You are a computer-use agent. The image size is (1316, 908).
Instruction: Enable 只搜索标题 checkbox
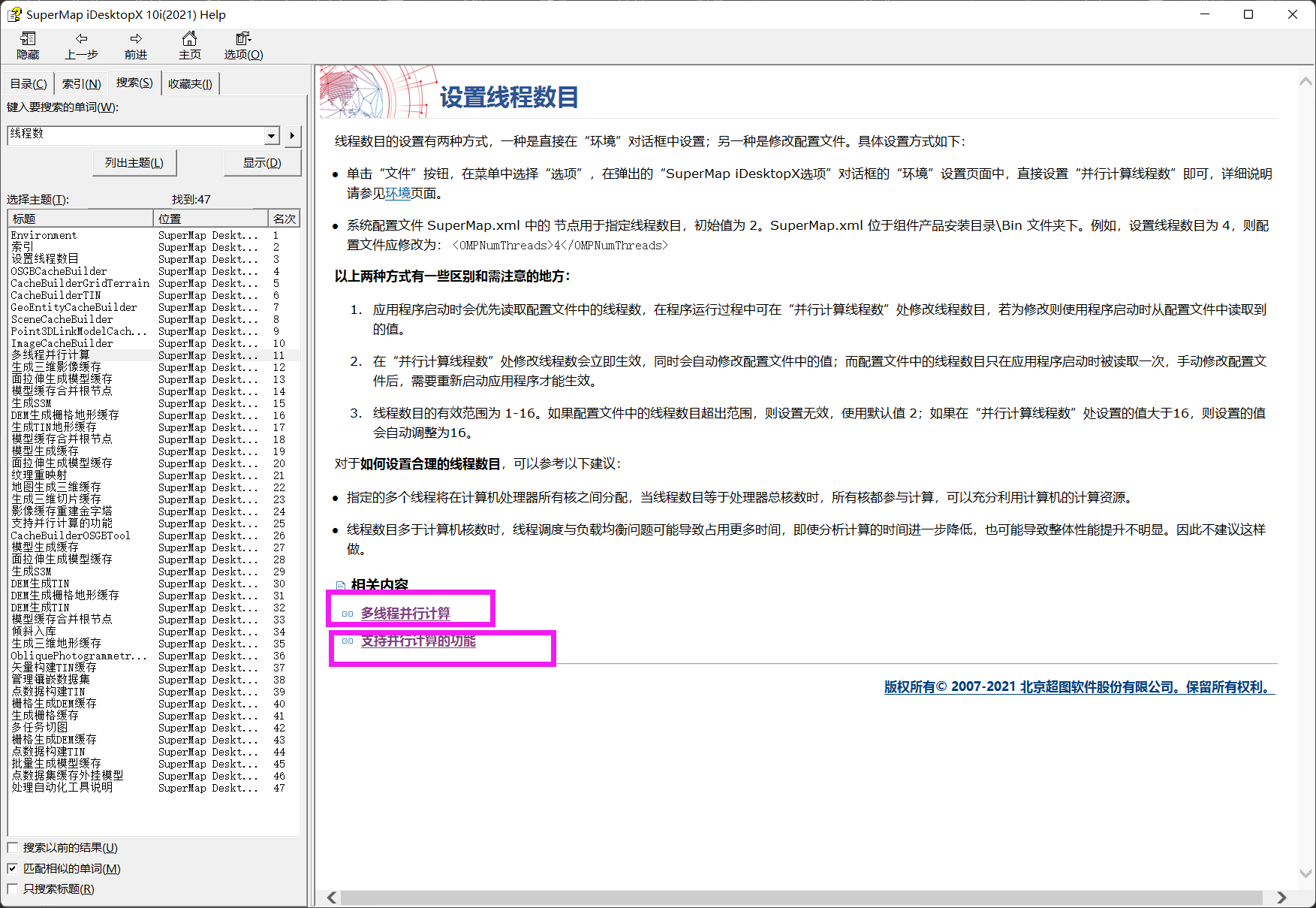click(13, 888)
